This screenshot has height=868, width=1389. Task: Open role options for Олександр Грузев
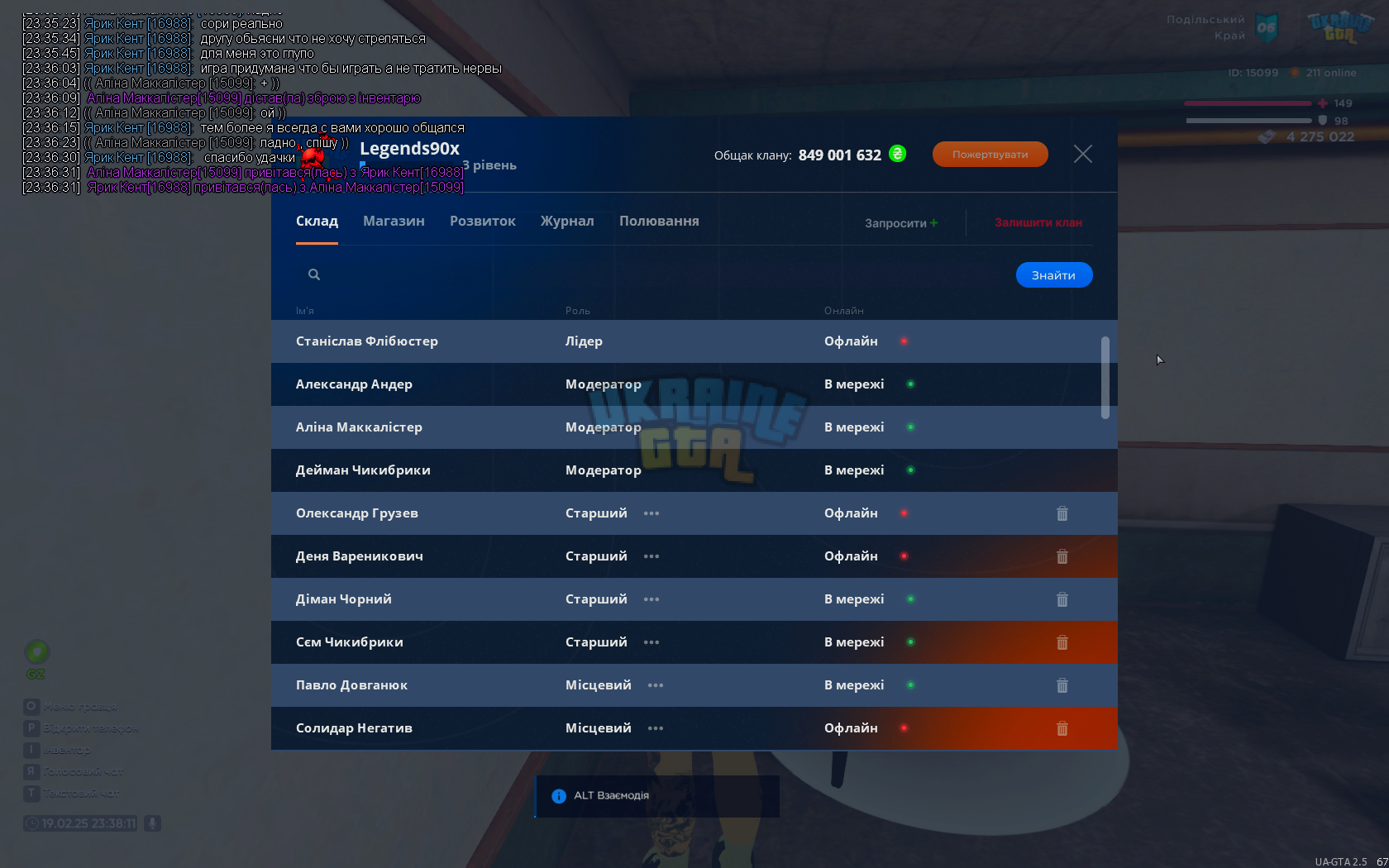point(652,513)
